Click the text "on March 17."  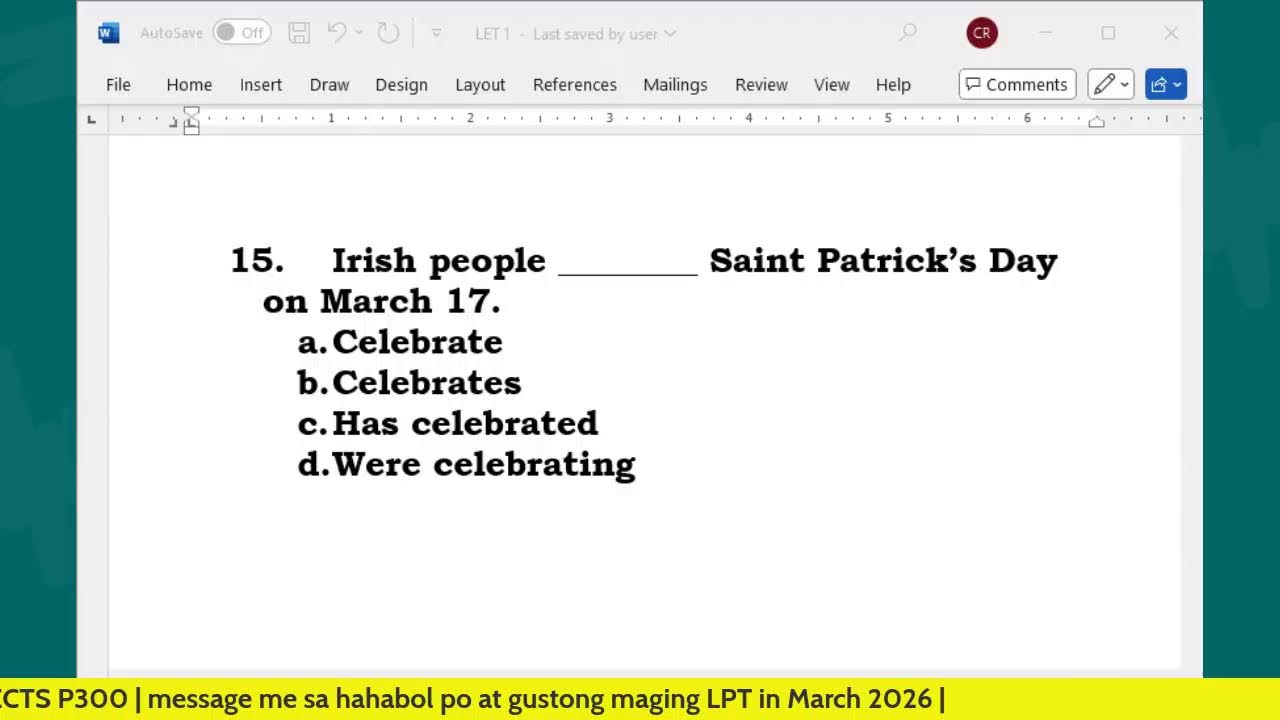[381, 301]
